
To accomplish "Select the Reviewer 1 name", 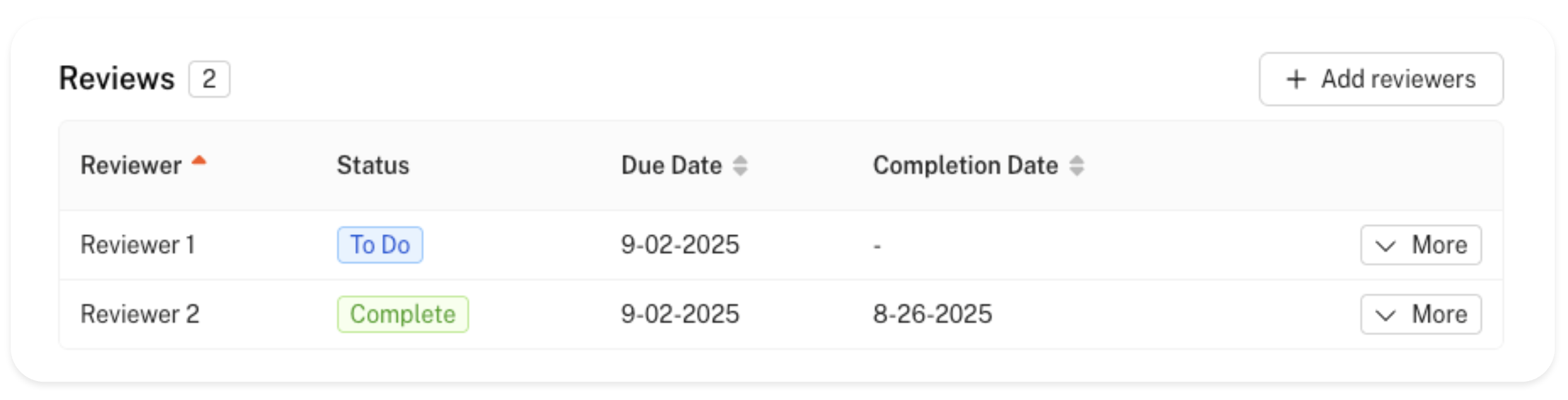I will [x=137, y=245].
